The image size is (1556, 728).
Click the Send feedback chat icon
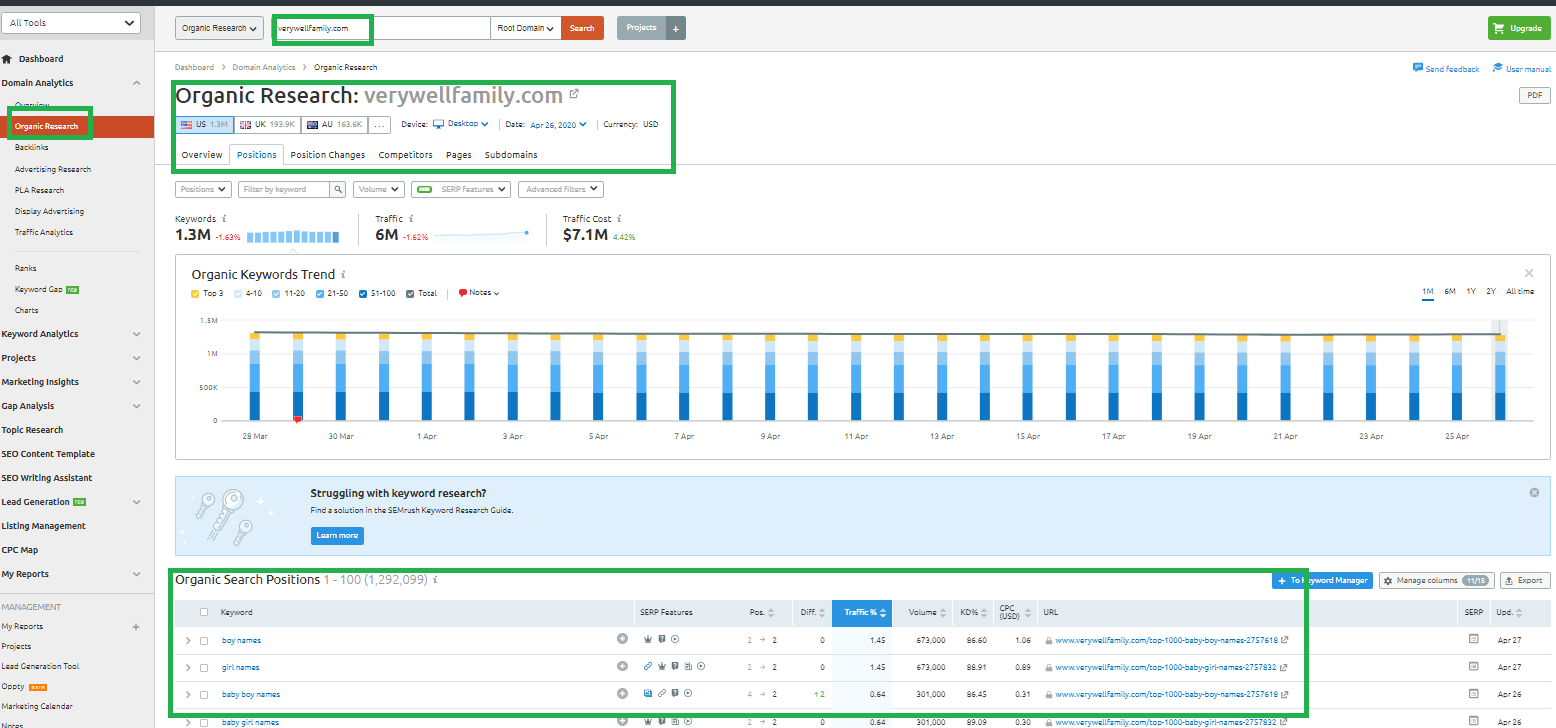pyautogui.click(x=1418, y=68)
